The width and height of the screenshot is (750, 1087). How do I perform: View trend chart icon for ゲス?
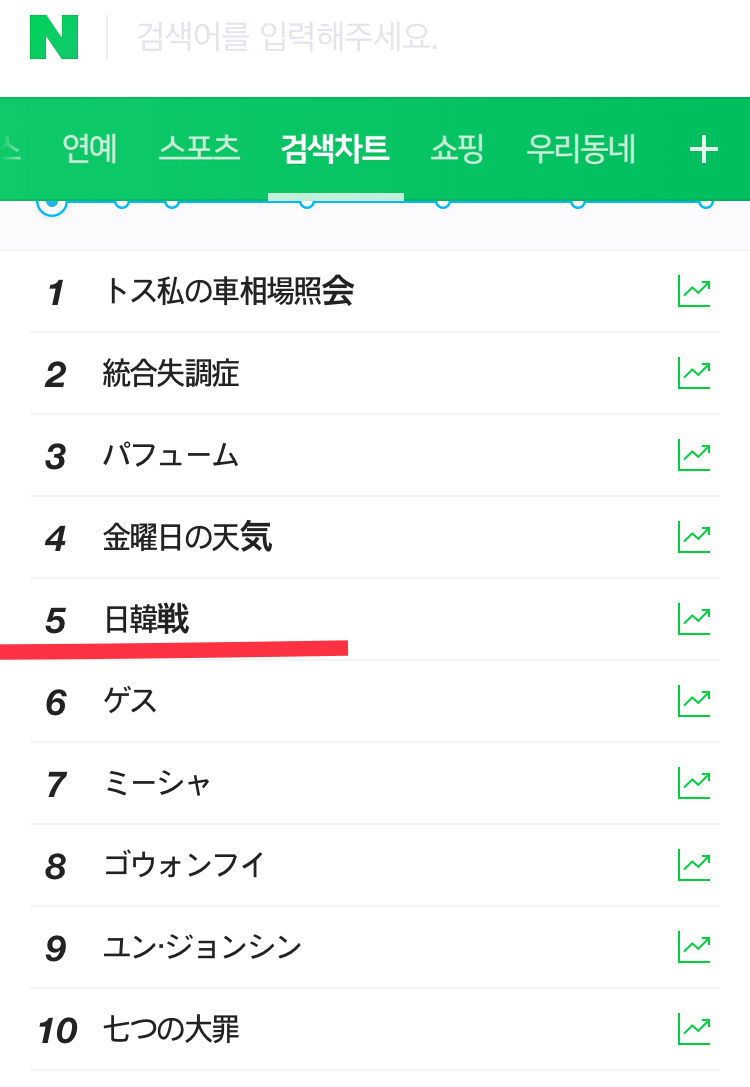[694, 702]
